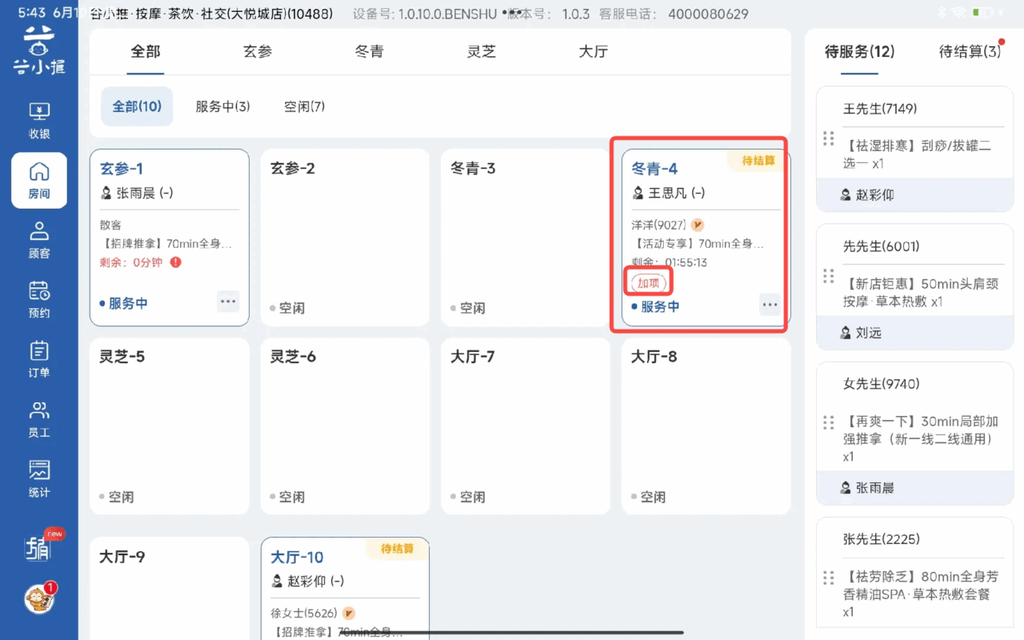Screen dimensions: 1024x640
Task: Tap the member badge next to 徐女士(5626)
Action: (349, 613)
